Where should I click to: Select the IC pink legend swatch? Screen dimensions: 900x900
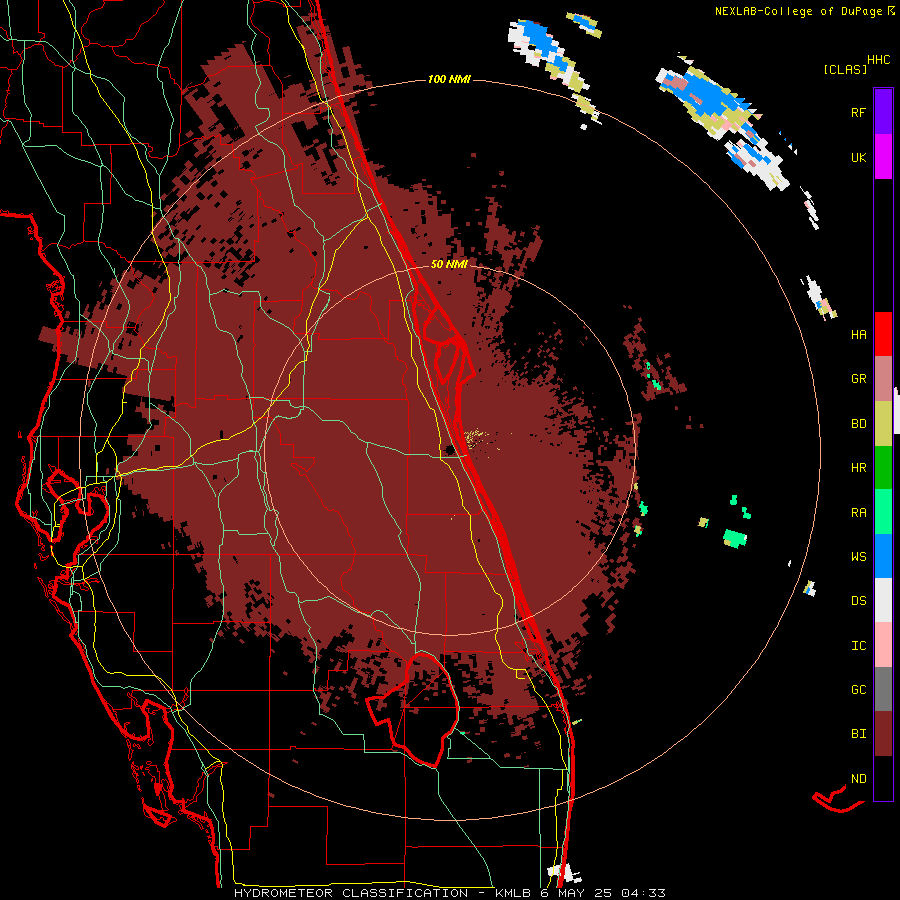(x=883, y=645)
